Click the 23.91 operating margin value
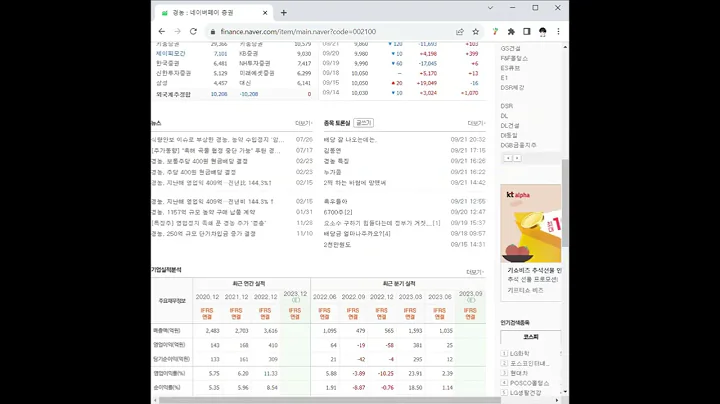720x404 pixels. [415, 374]
